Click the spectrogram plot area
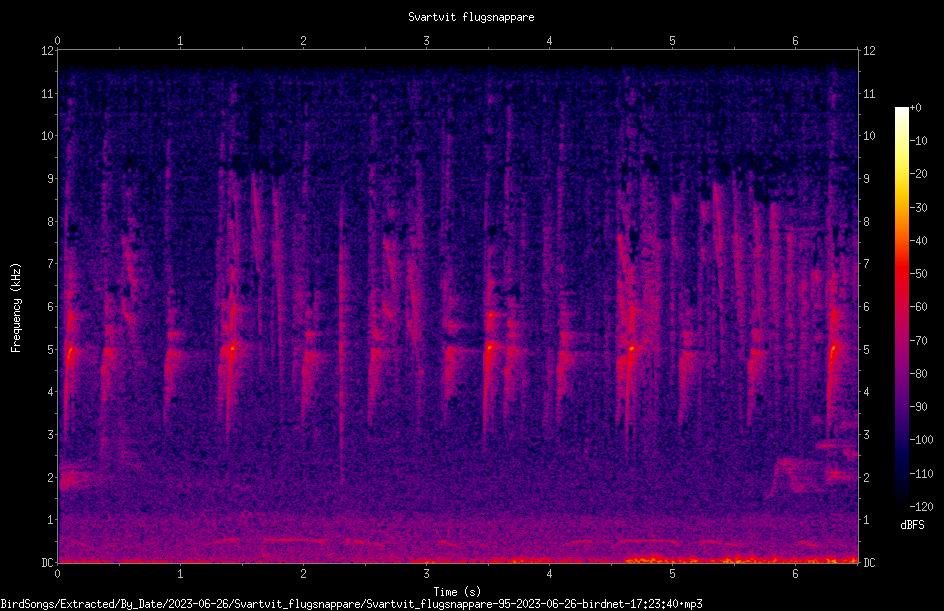944x611 pixels. (458, 306)
